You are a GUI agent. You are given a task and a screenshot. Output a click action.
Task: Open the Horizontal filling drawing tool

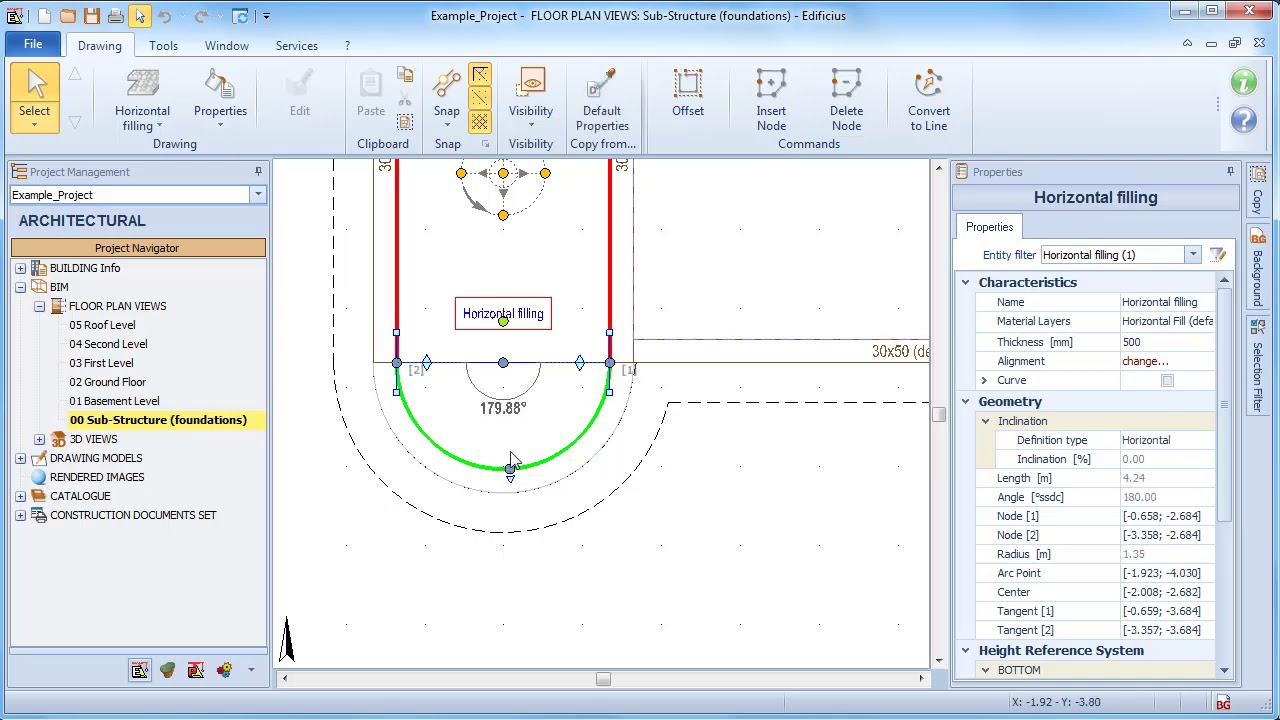[x=142, y=100]
